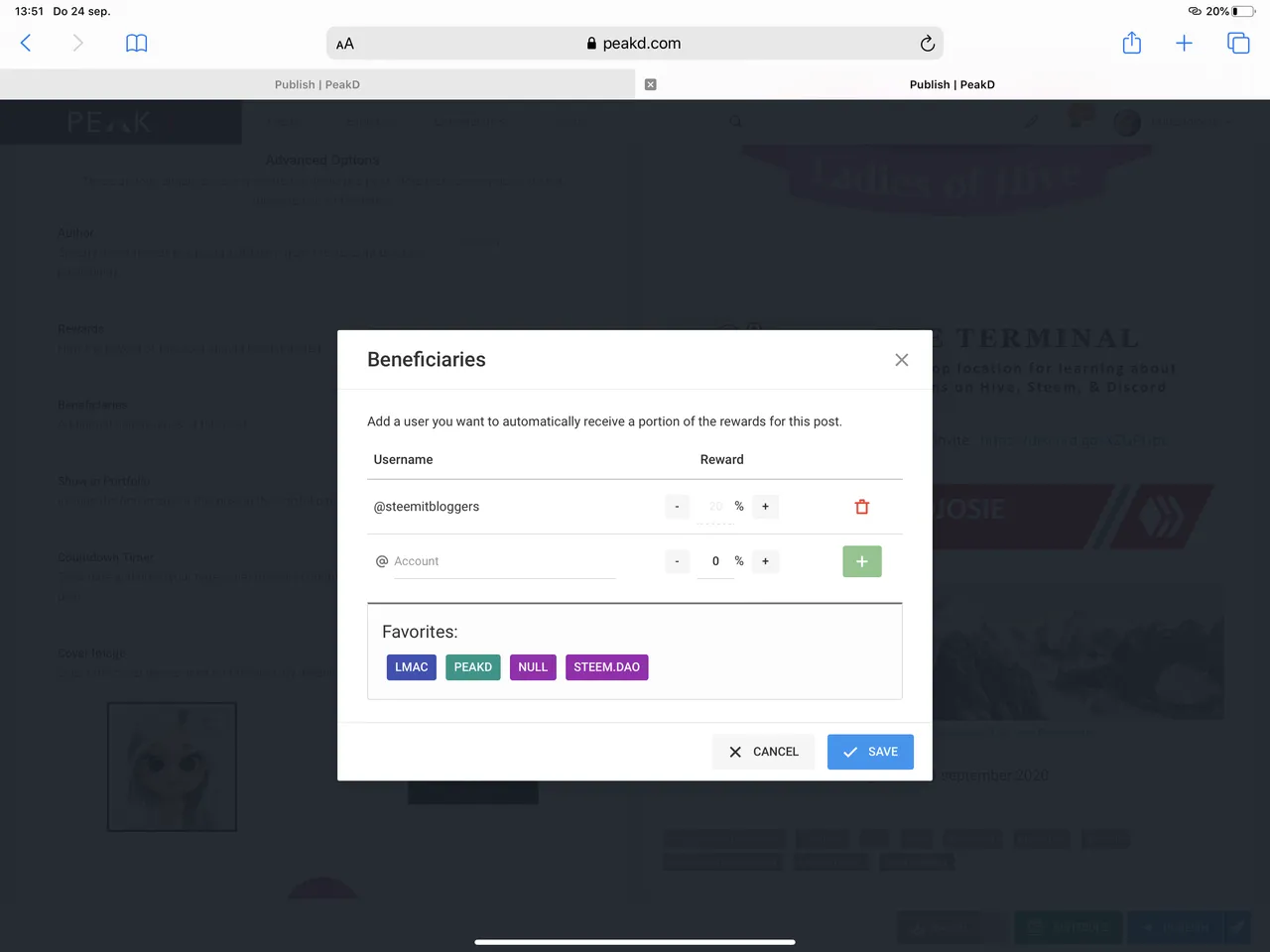
Task: Edit the @steemitbloggers reward percentage
Action: click(715, 507)
